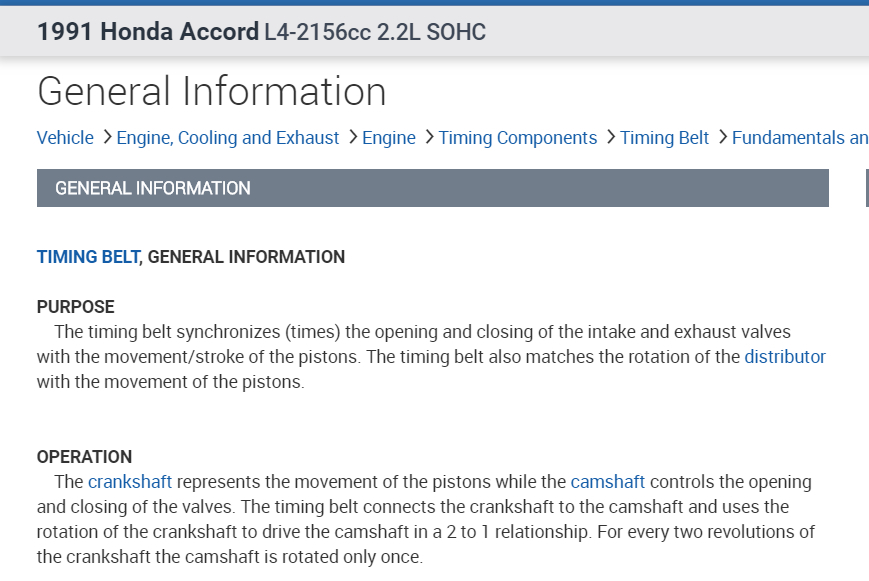The image size is (869, 581).
Task: Open the camshaft hyperlink
Action: [x=608, y=482]
